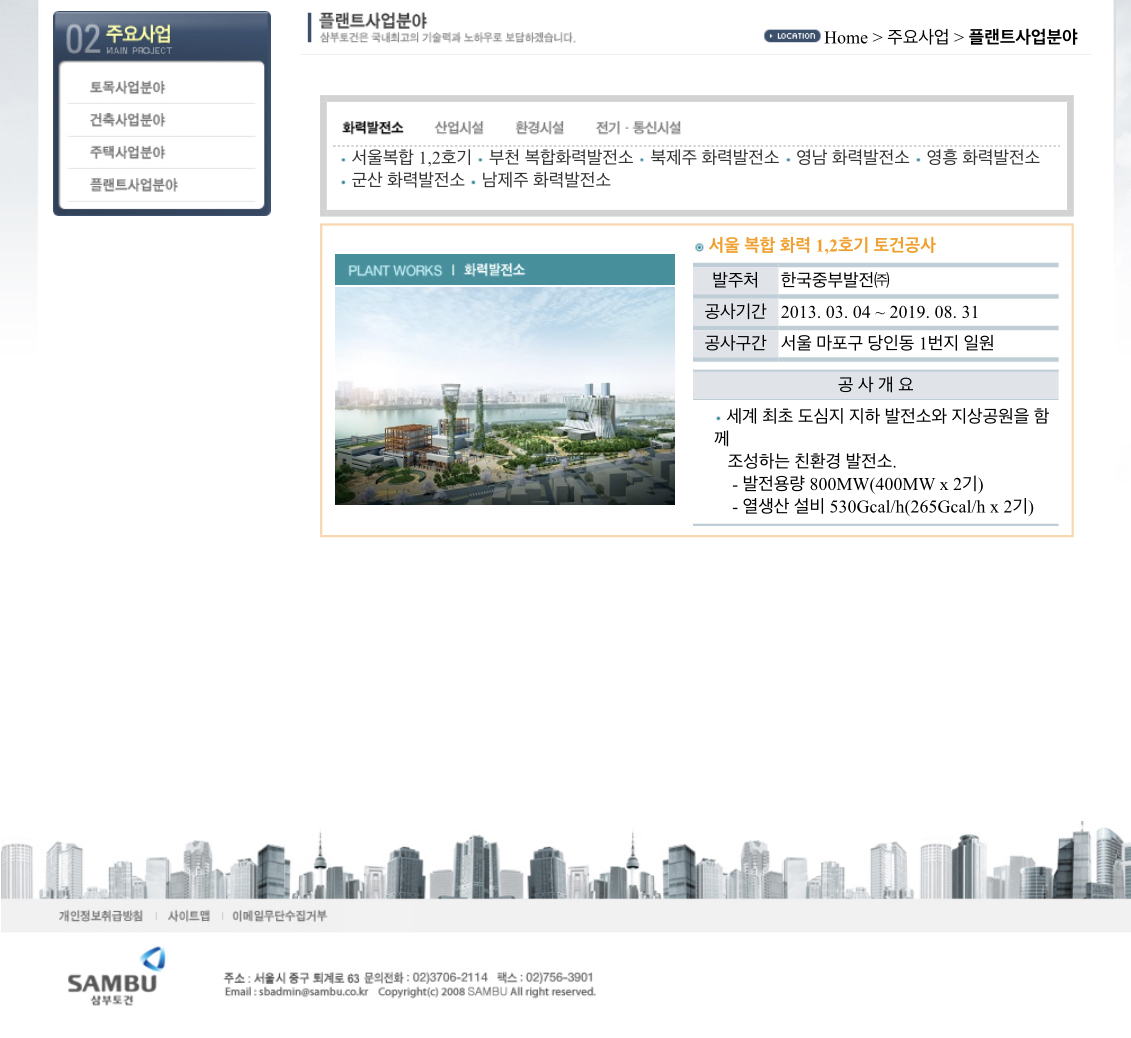Open 토목사업분야 in sidebar menu
This screenshot has width=1131, height=1038.
tap(127, 87)
